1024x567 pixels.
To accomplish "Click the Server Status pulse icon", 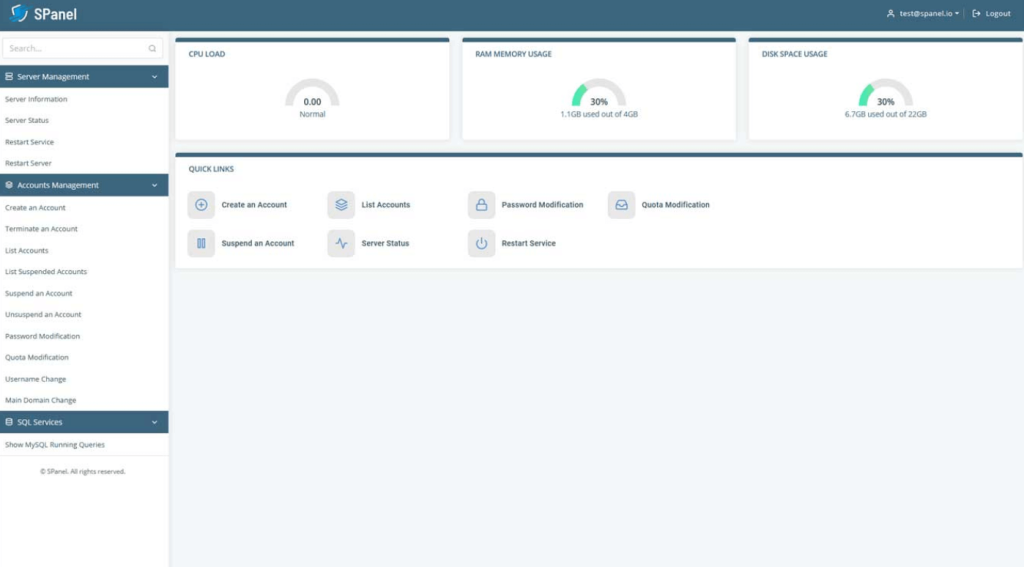I will 341,243.
